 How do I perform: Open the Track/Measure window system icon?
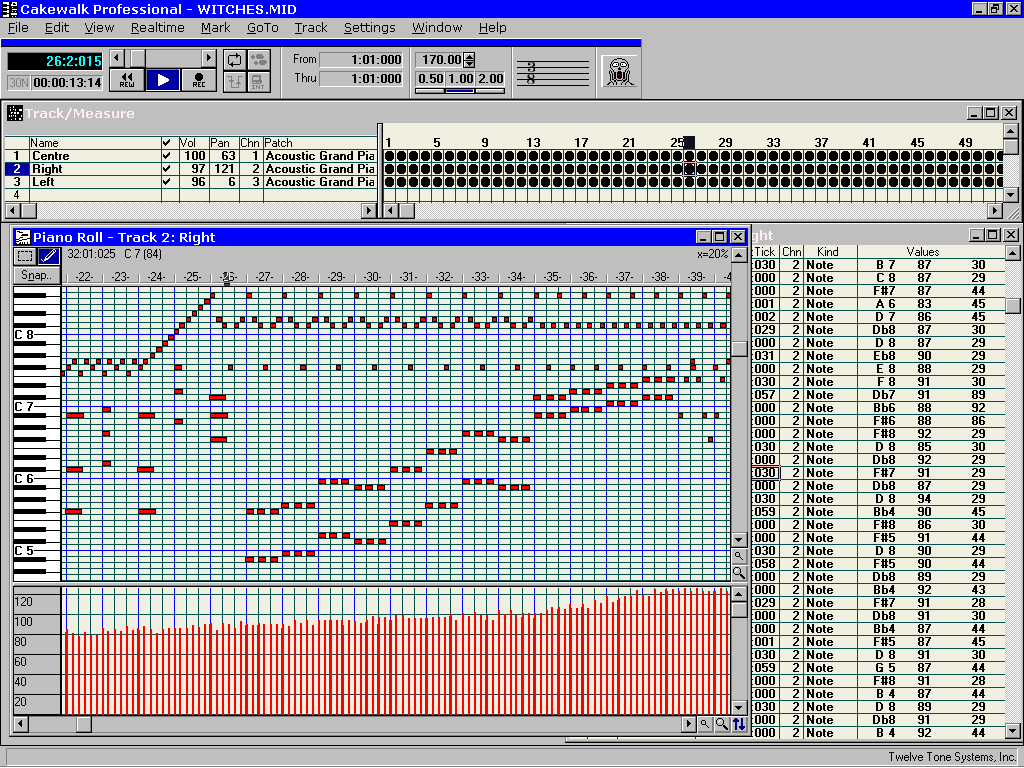14,113
